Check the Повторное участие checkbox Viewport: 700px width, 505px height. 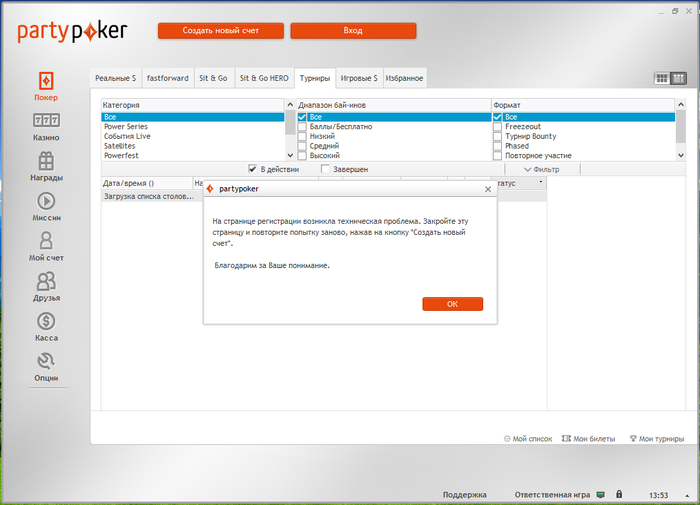tap(497, 155)
